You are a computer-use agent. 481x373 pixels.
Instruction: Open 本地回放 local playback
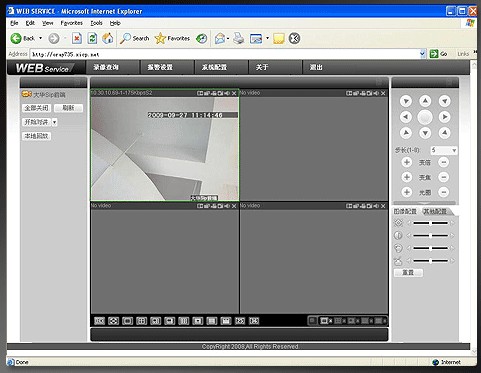coord(37,136)
